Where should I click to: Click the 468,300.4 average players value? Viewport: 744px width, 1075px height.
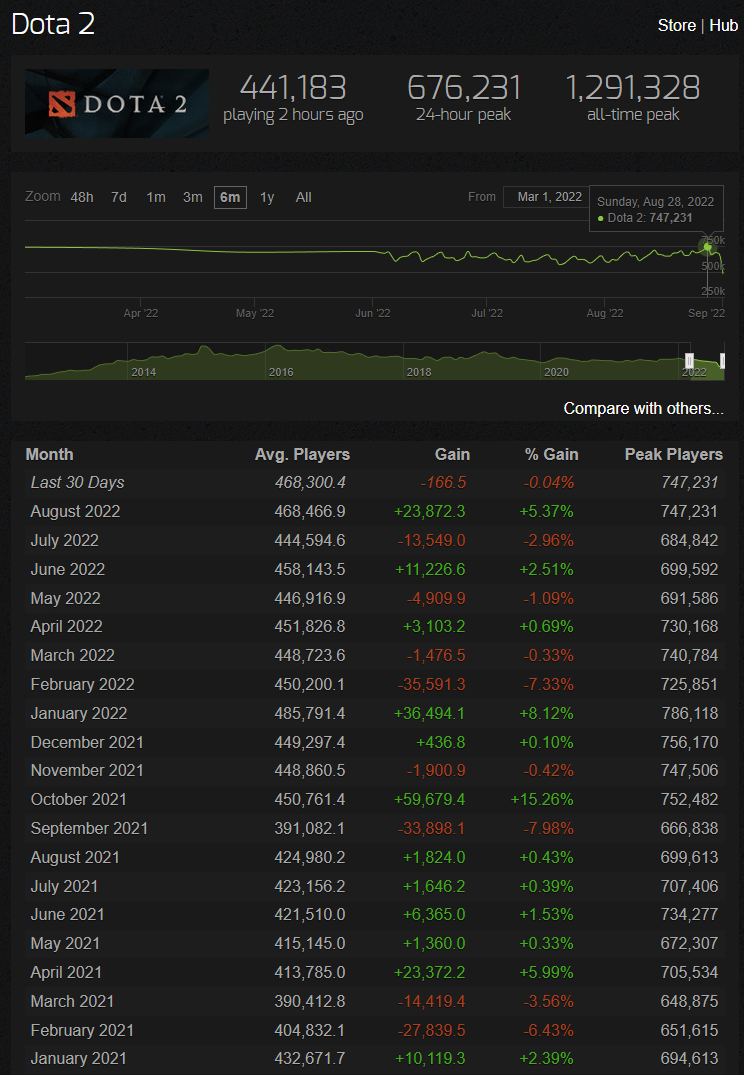pos(310,483)
